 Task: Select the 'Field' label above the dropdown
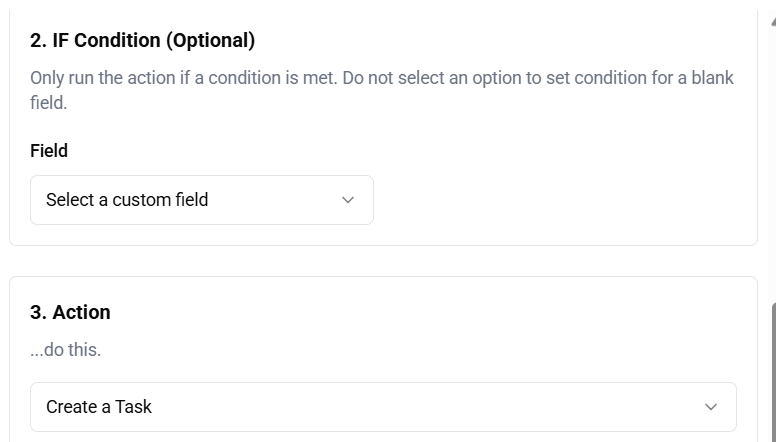tap(49, 151)
